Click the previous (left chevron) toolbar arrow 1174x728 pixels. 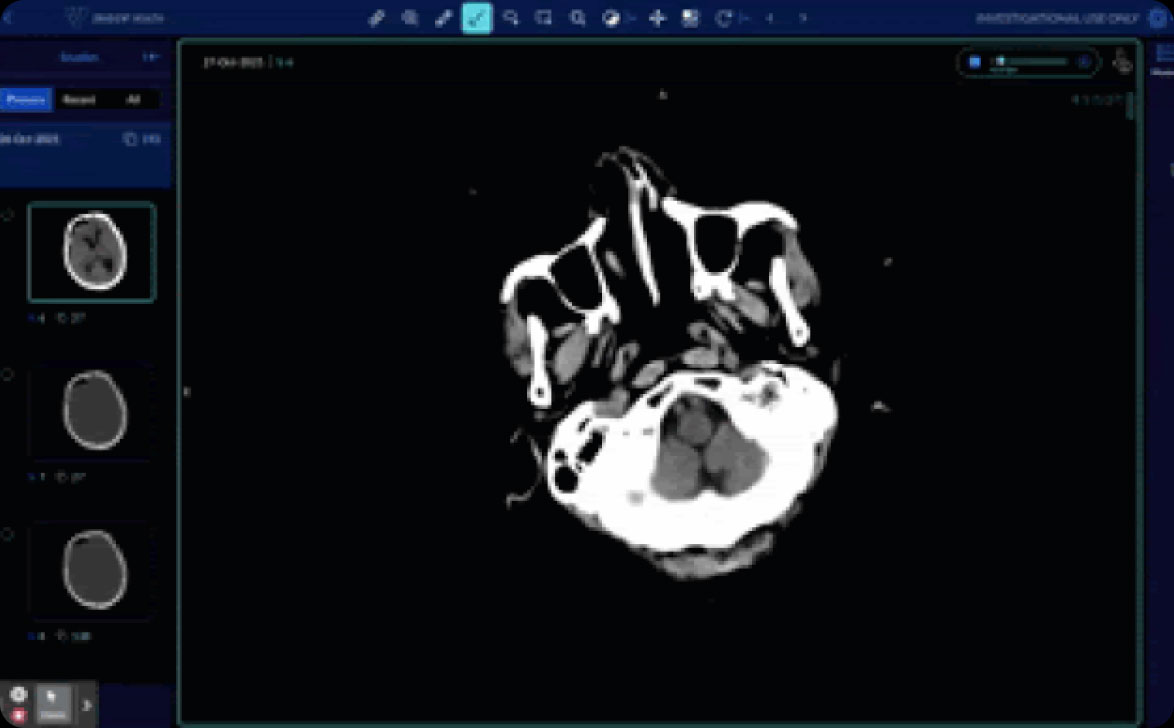click(770, 18)
